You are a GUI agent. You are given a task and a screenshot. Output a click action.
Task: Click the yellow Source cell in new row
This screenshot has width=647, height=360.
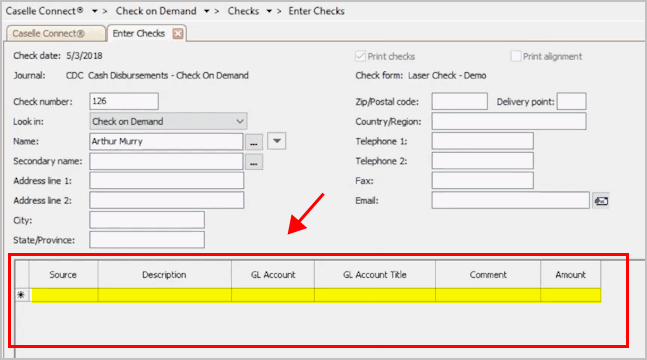pos(65,295)
